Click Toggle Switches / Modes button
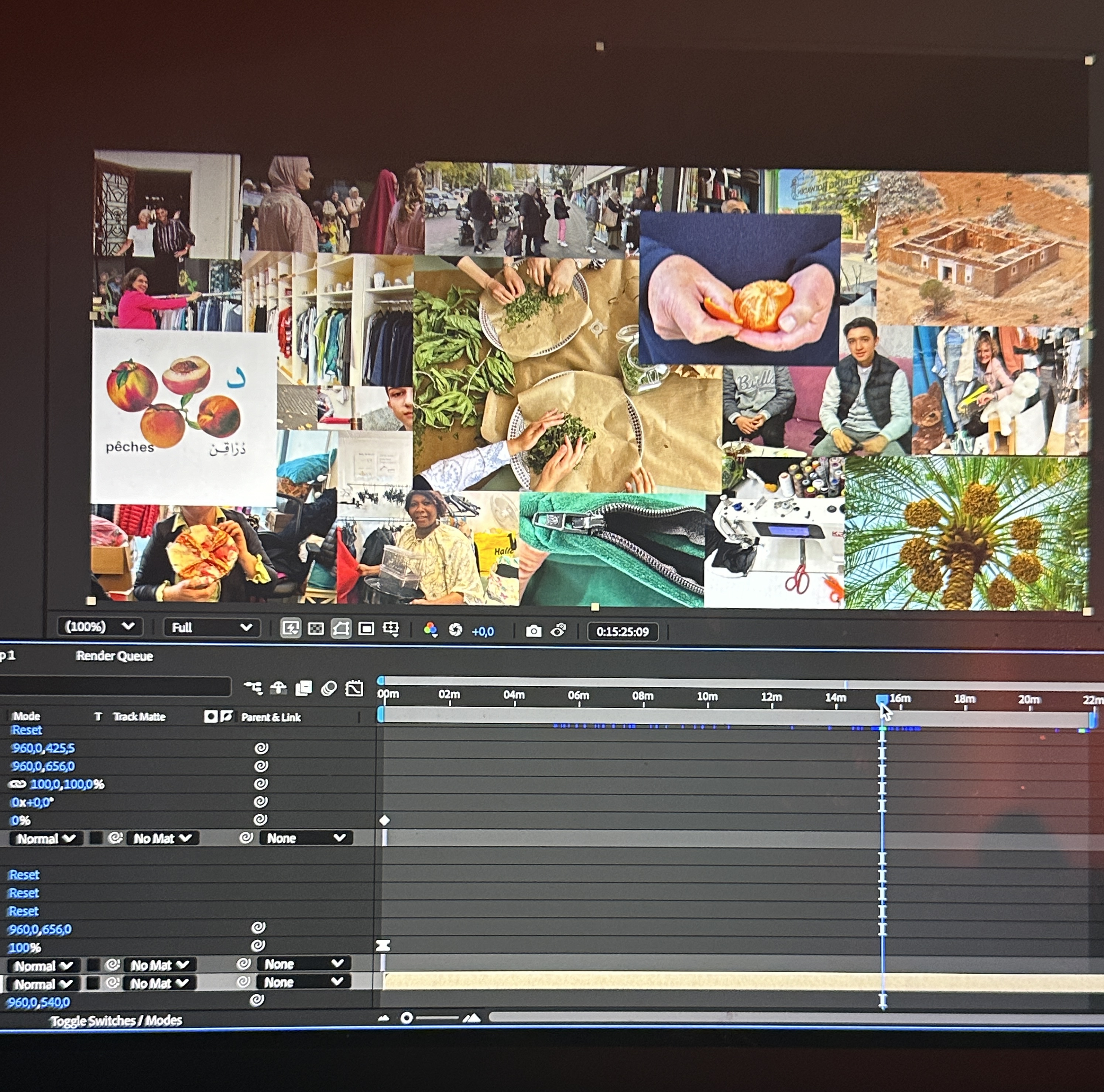The height and width of the screenshot is (1092, 1104). tap(116, 1021)
